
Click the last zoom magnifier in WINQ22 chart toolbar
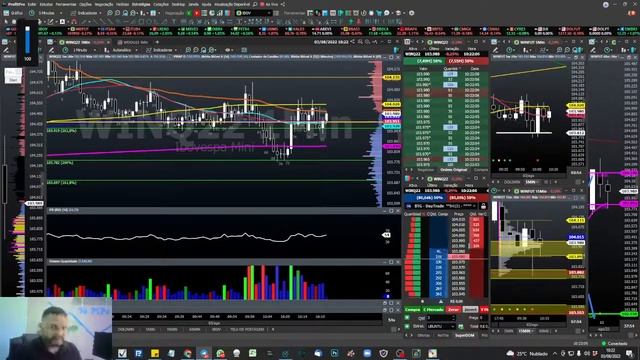tap(212, 50)
